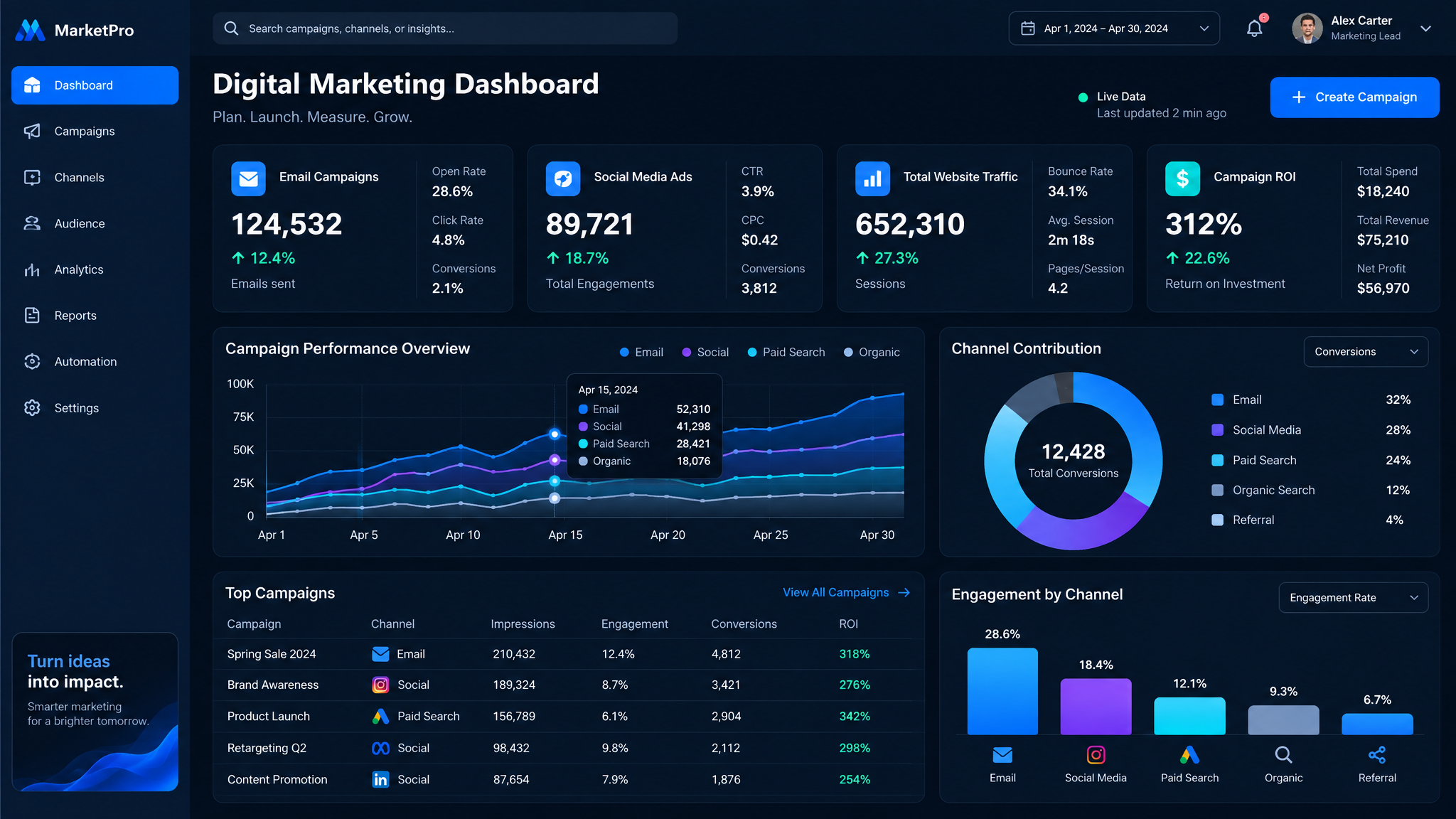Click the Organic search icon under engagement chart
Image resolution: width=1456 pixels, height=819 pixels.
click(1283, 754)
